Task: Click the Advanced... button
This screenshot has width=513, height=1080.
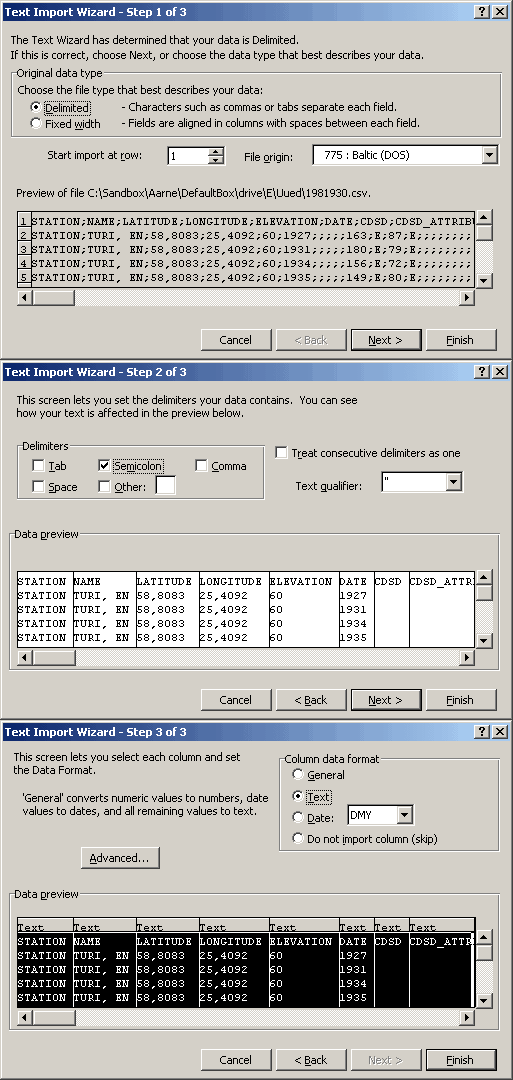Action: tap(120, 858)
